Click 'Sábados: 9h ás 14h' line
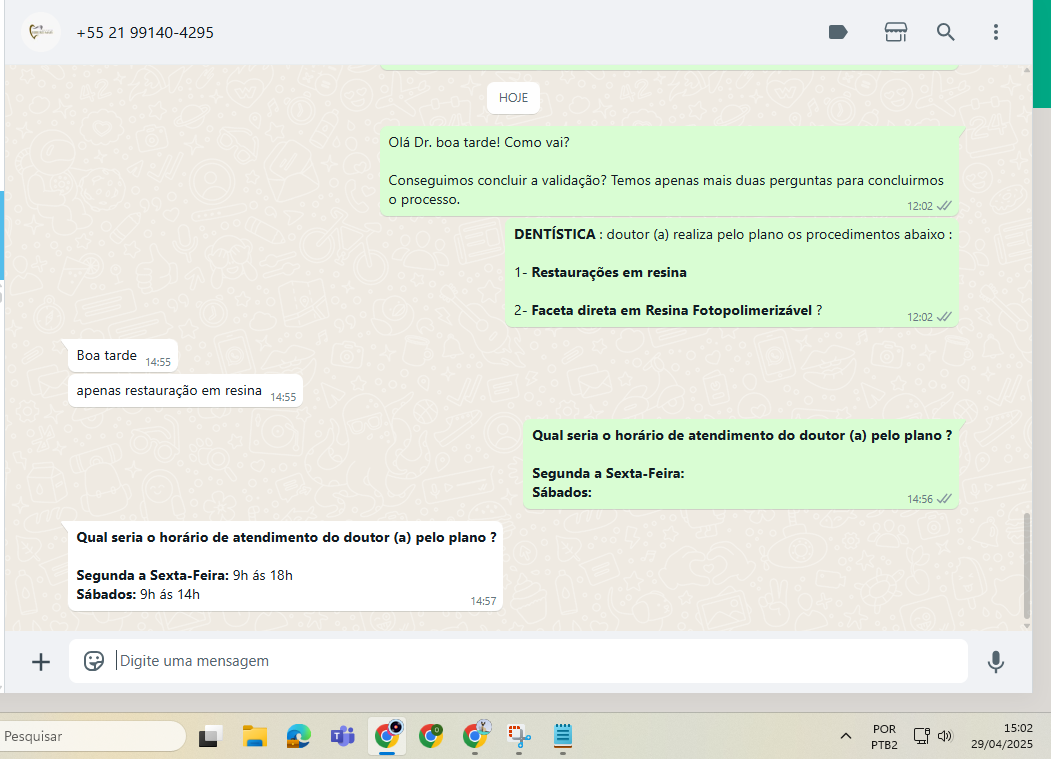This screenshot has height=759, width=1051. click(138, 595)
